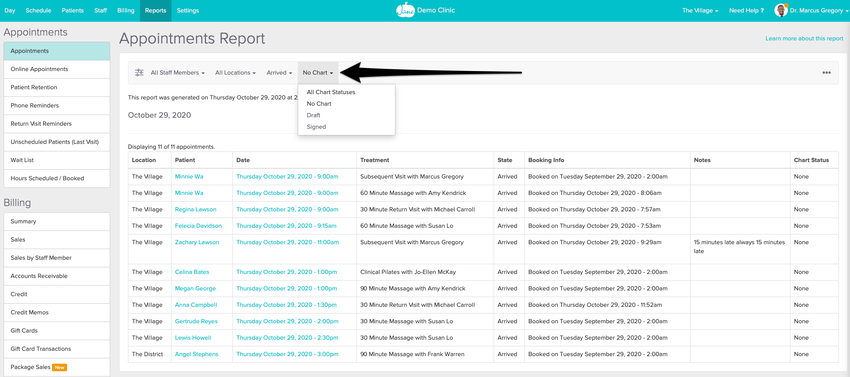
Task: Open Gift Cards report
Action: 56,330
